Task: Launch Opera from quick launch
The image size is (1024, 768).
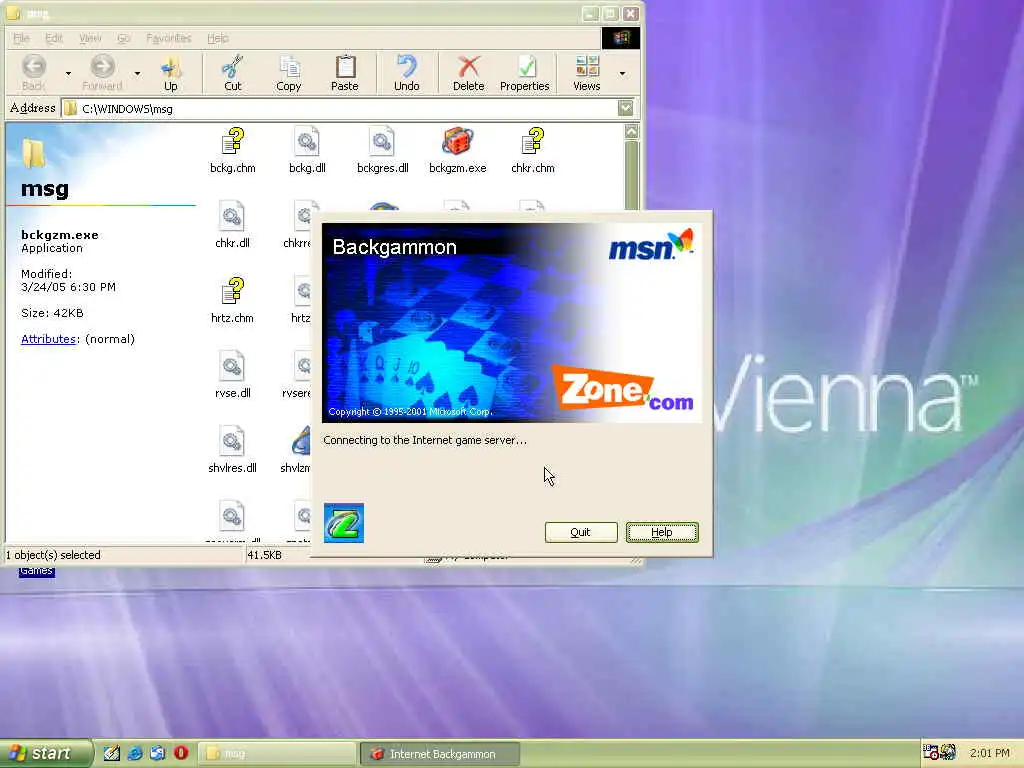Action: (x=181, y=753)
